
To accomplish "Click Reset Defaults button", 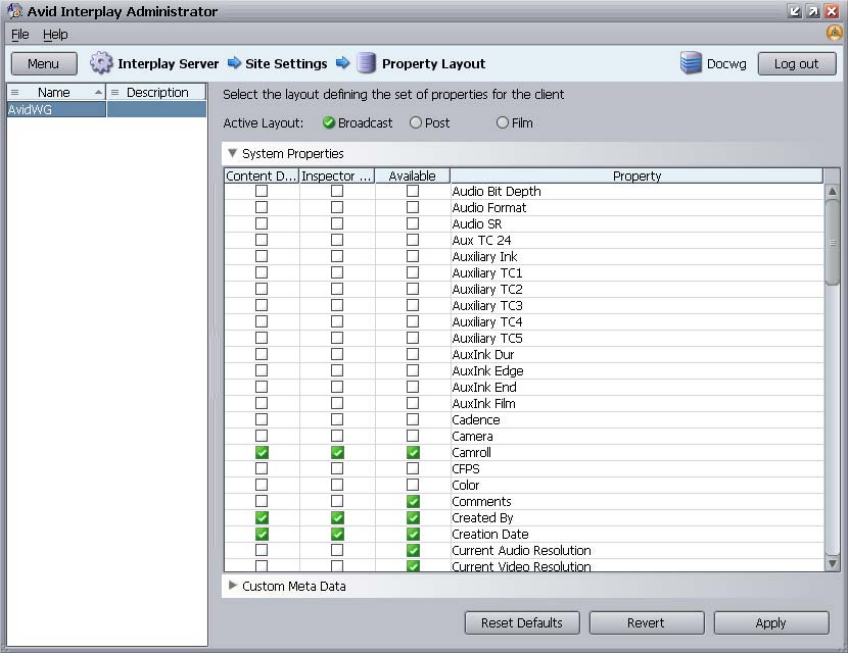I will [522, 623].
